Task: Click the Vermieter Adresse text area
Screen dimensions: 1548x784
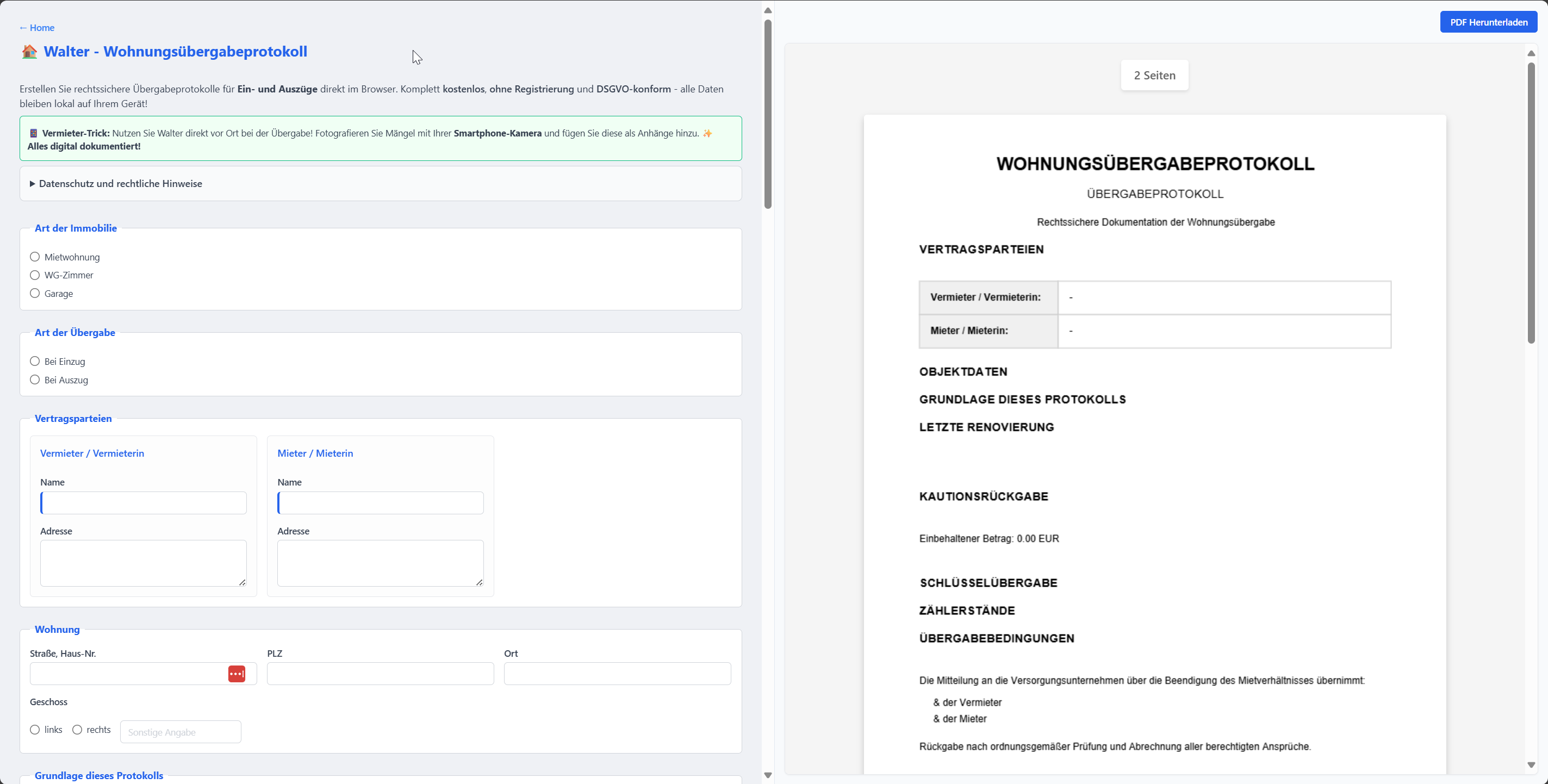Action: (x=144, y=563)
